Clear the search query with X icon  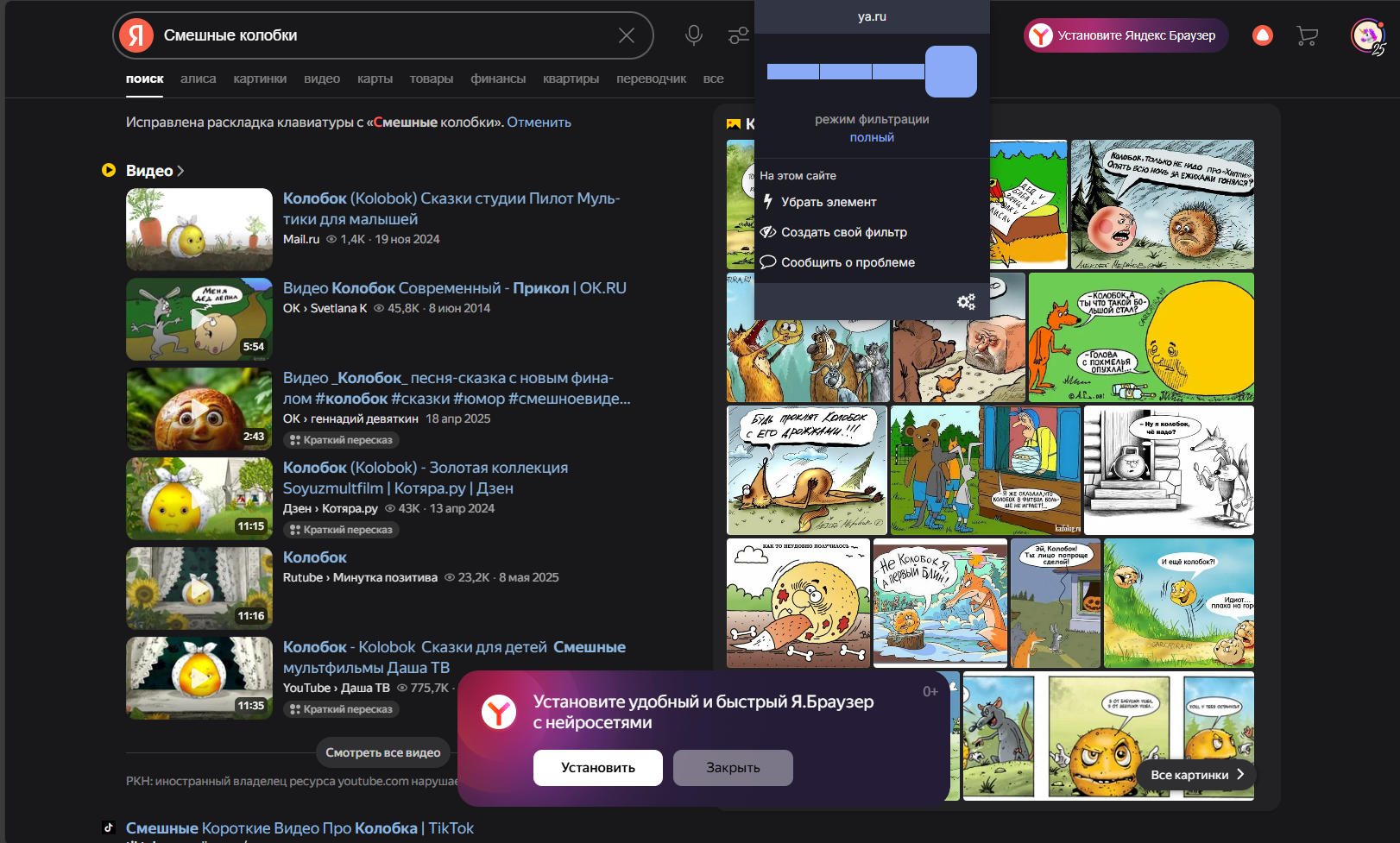(627, 35)
